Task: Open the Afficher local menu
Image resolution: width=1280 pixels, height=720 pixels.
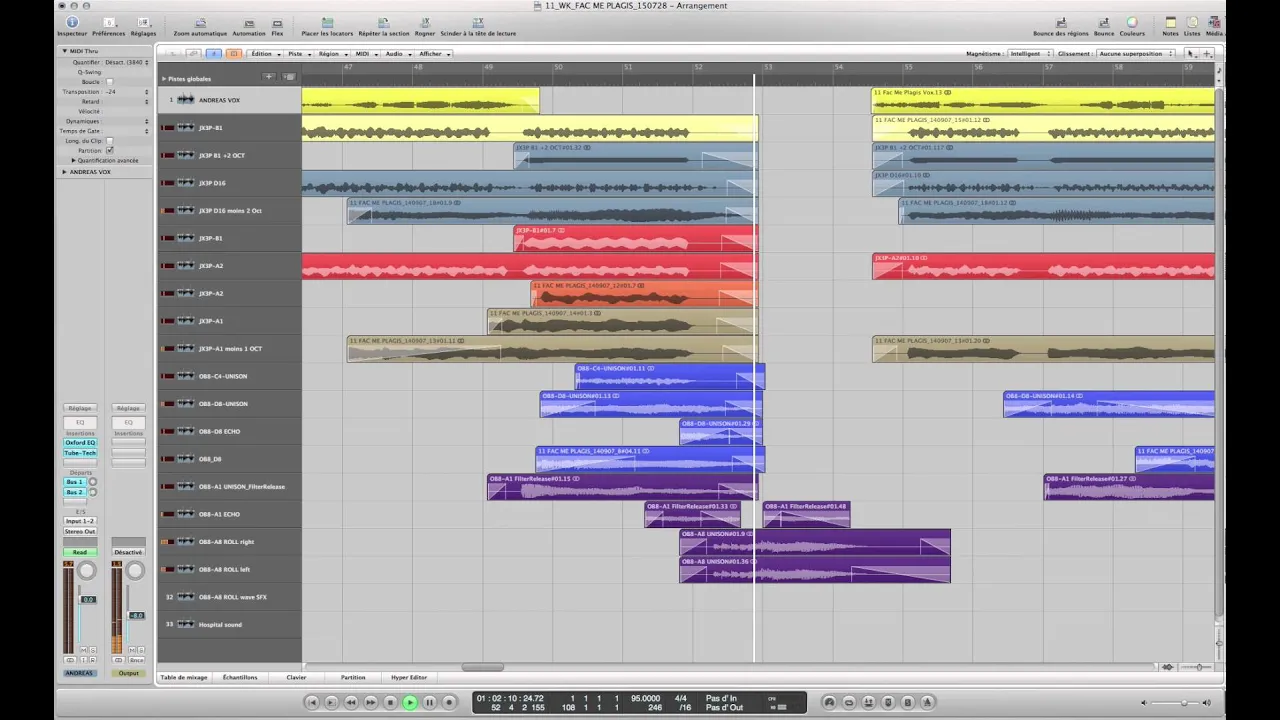Action: pyautogui.click(x=434, y=54)
